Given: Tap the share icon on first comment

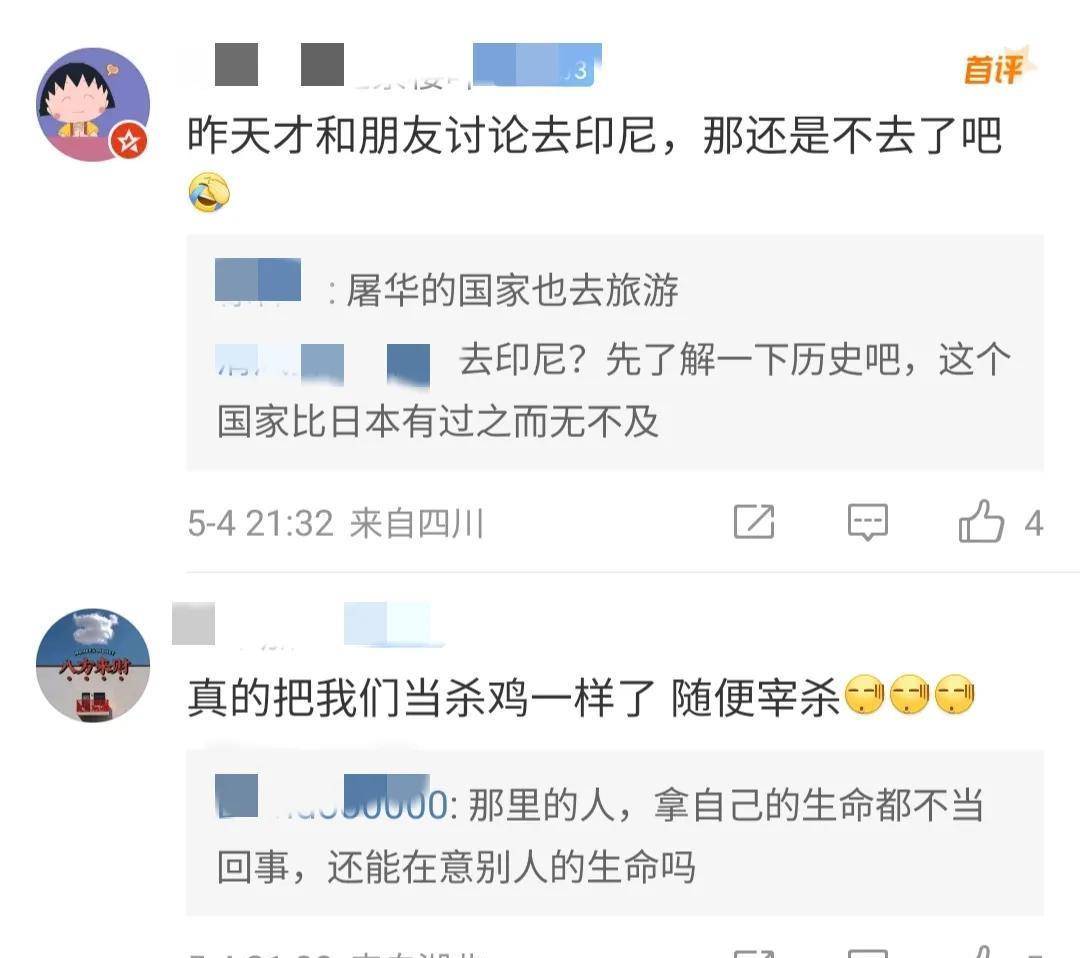Looking at the screenshot, I should (x=754, y=521).
